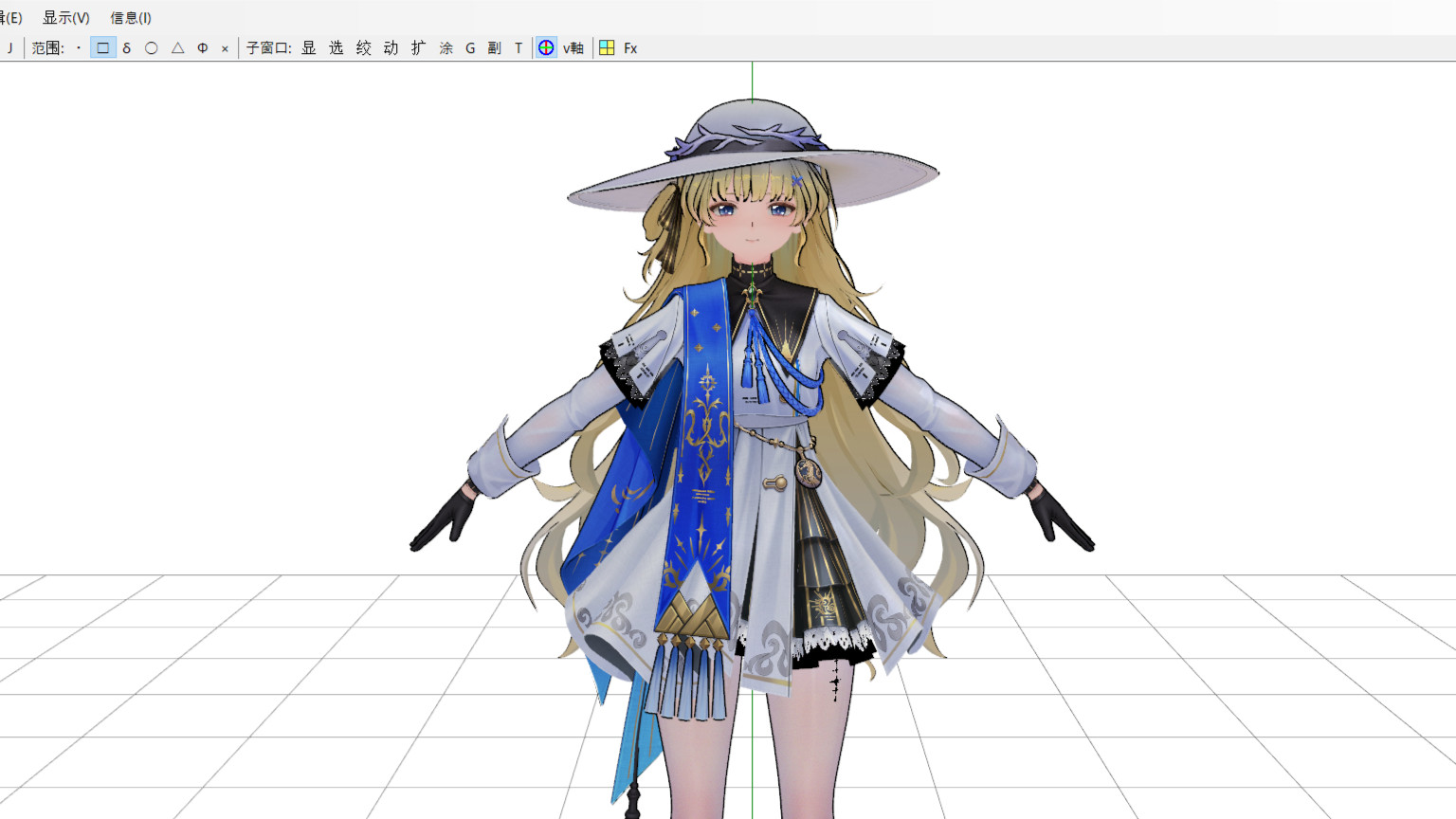This screenshot has width=1456, height=819.
Task: Click the four-color grid view icon
Action: coord(607,48)
